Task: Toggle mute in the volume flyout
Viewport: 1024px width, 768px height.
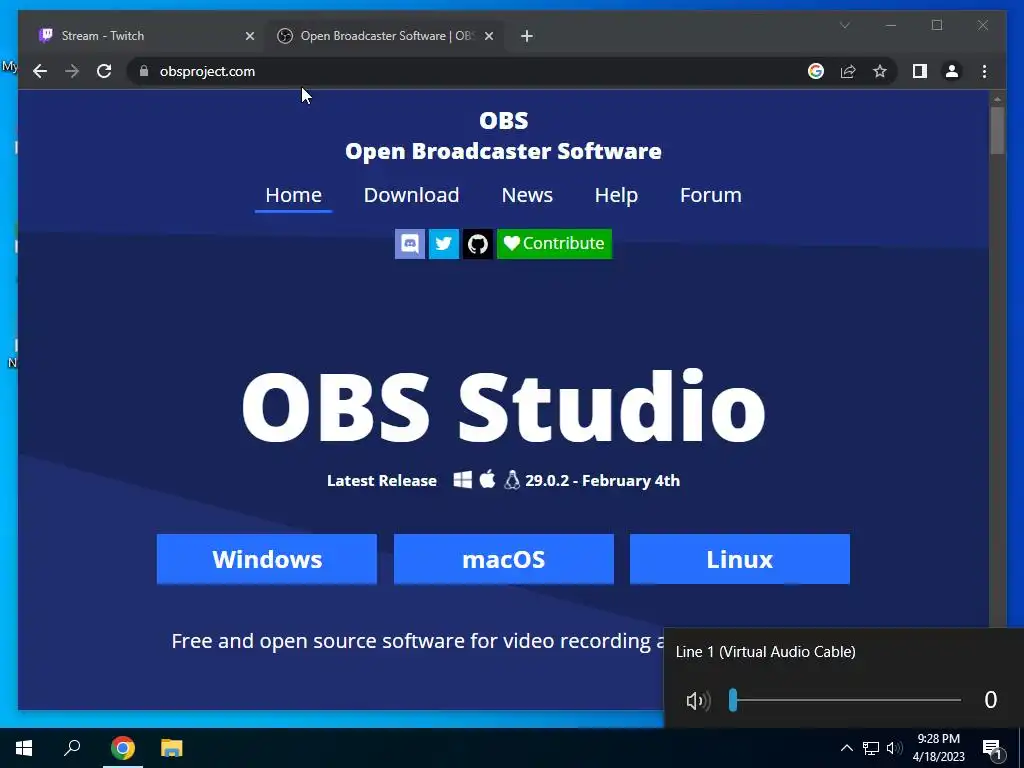Action: pyautogui.click(x=697, y=701)
